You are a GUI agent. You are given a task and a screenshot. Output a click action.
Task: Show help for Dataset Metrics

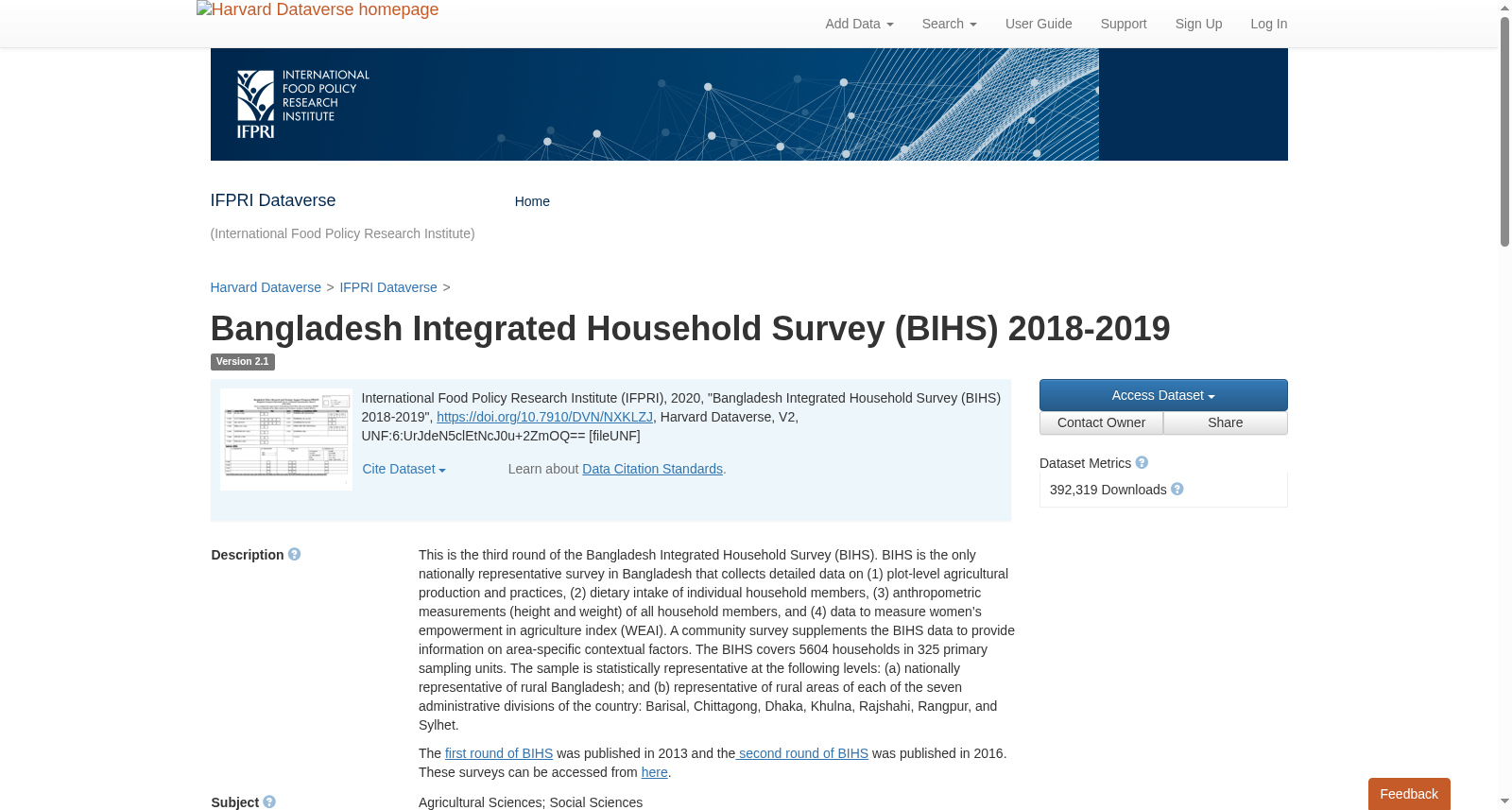coord(1142,463)
